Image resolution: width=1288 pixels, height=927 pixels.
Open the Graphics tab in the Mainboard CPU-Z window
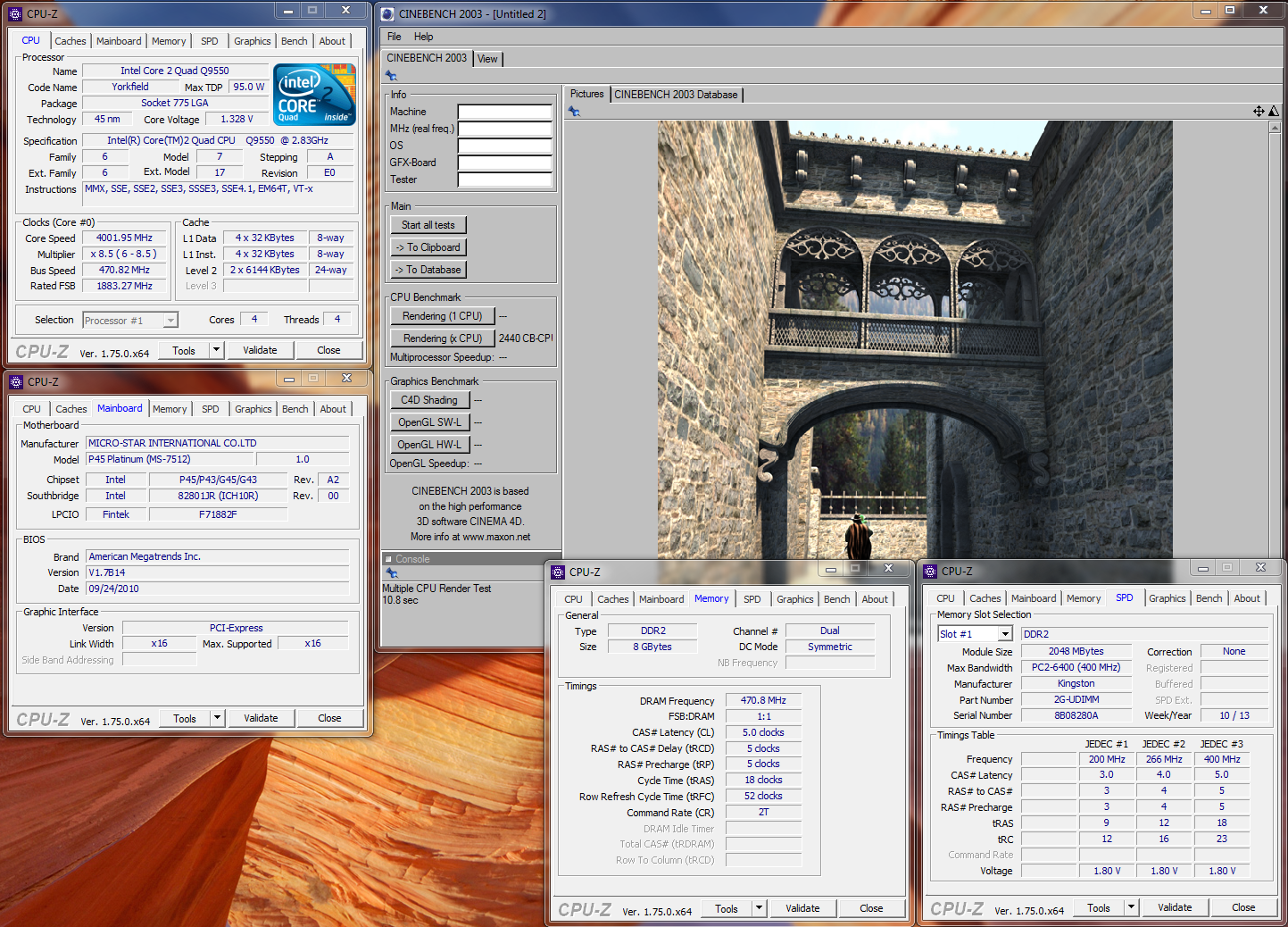tap(253, 409)
